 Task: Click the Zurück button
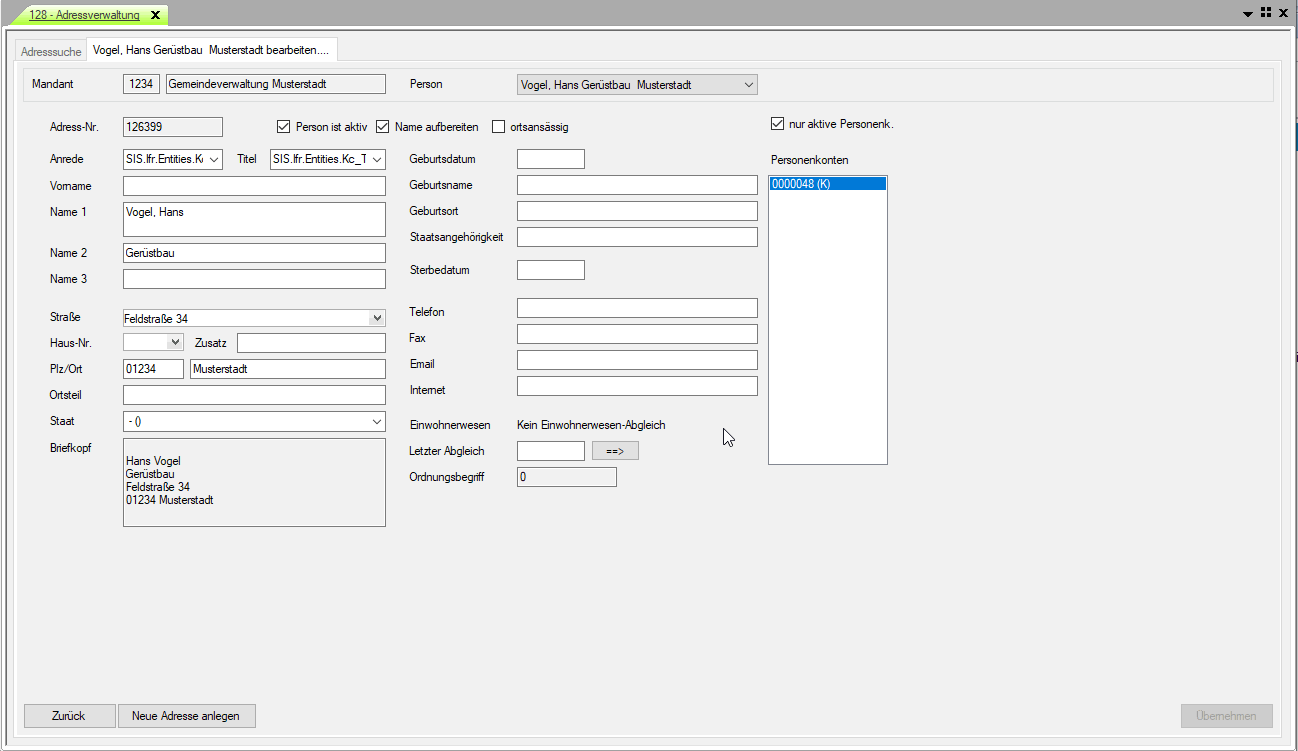coord(69,716)
